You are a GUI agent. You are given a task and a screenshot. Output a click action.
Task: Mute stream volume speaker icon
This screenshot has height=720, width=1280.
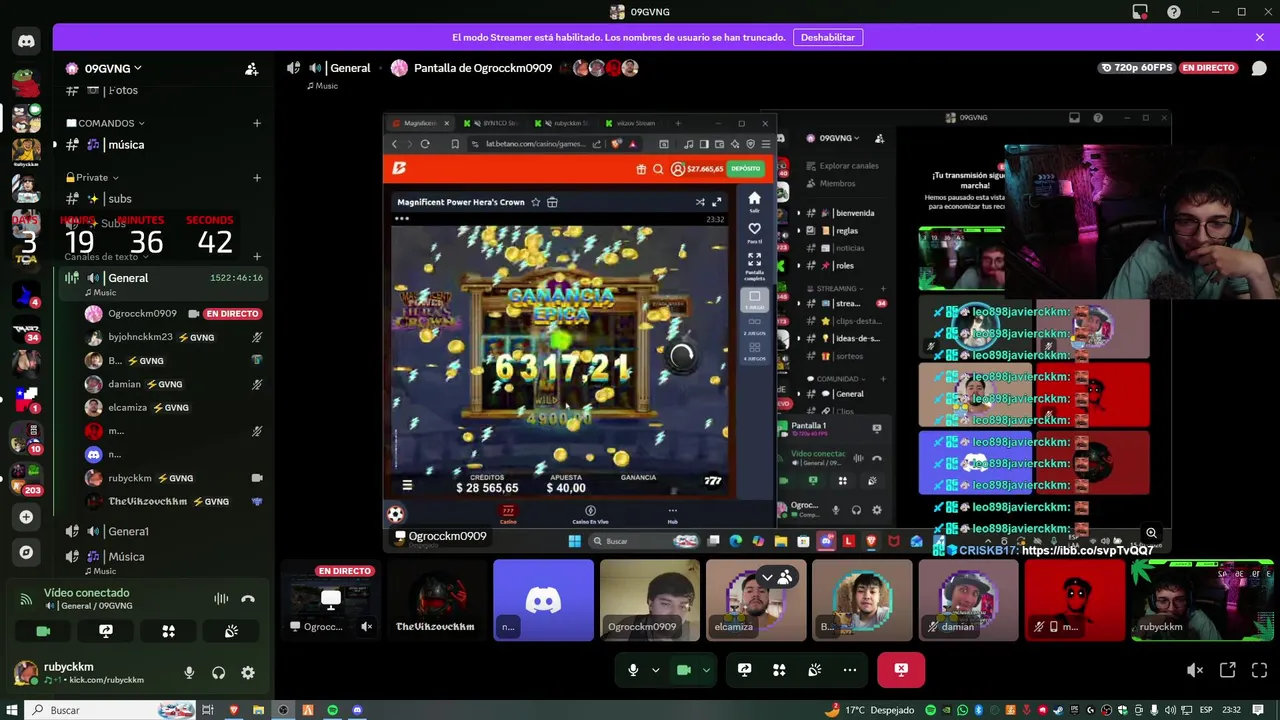[1195, 671]
